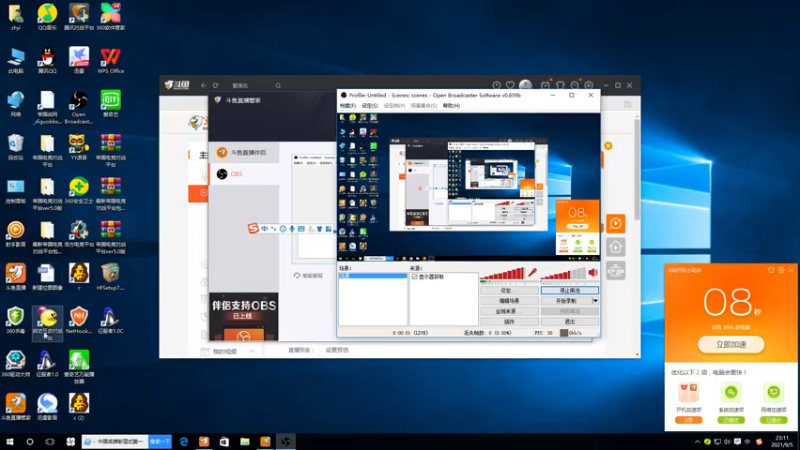Click the 全域来源 button in OBS
Screen dimensions: 800x450
point(509,311)
